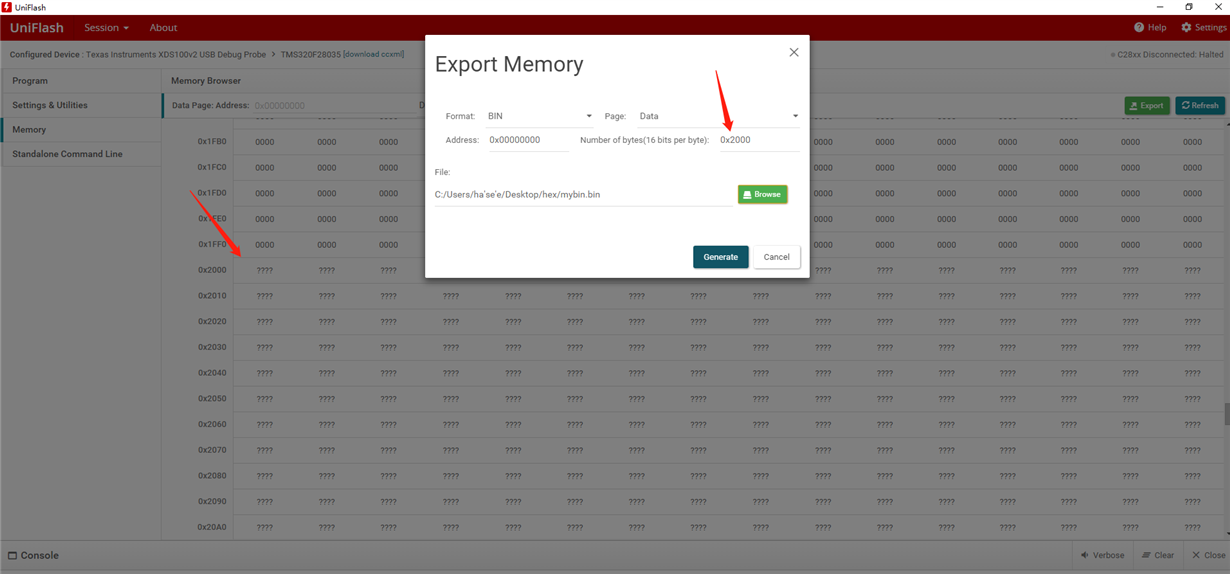Toggle Verbose console output
Screen dimensions: 1230x574
(1102, 555)
